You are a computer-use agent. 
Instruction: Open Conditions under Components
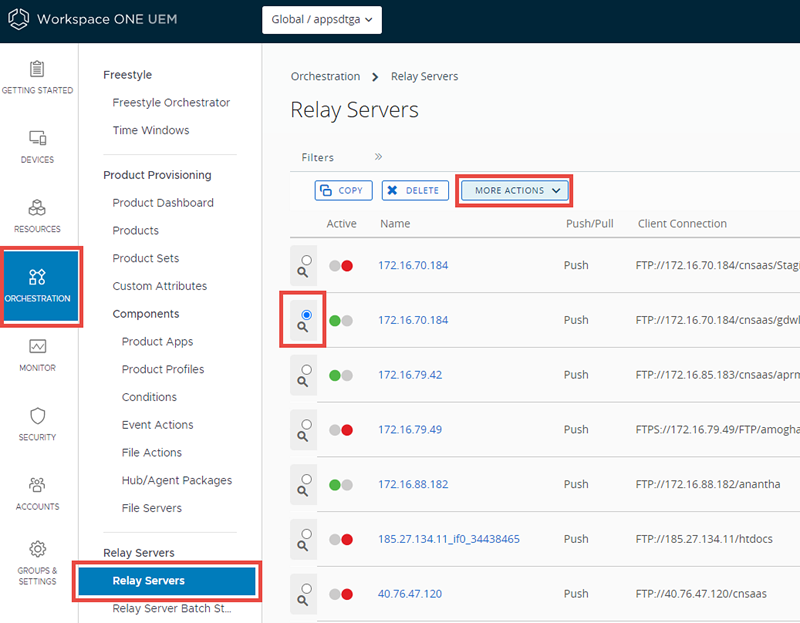[x=149, y=397]
